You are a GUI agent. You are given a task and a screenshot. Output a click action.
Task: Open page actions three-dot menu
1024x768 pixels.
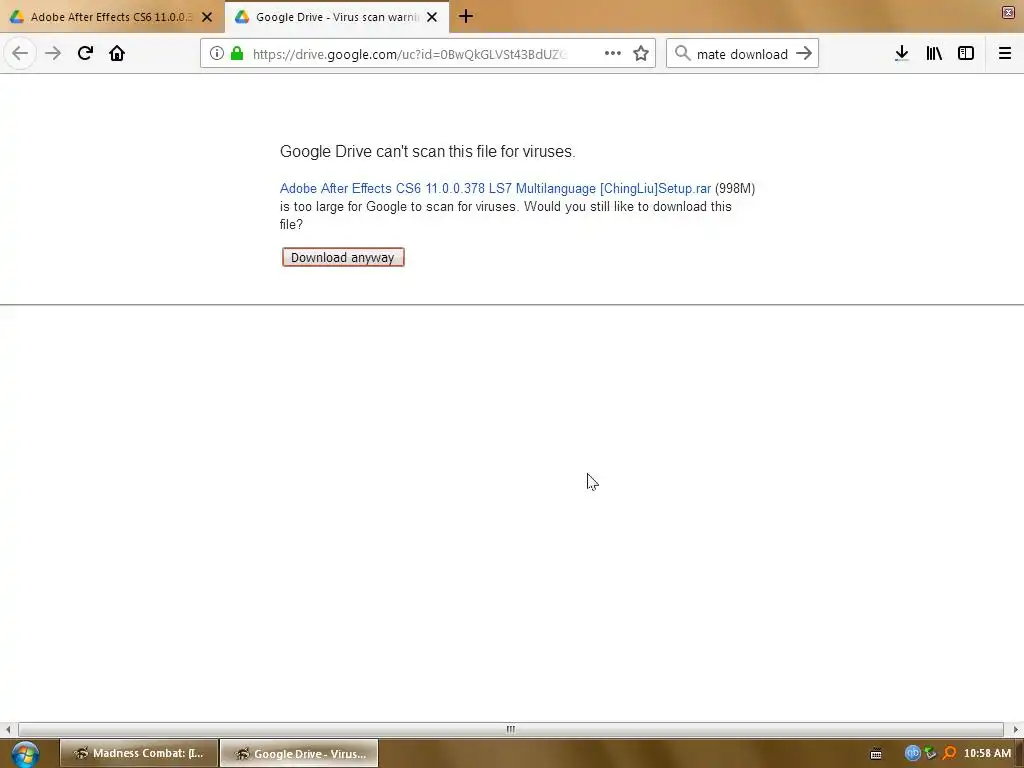coord(613,54)
